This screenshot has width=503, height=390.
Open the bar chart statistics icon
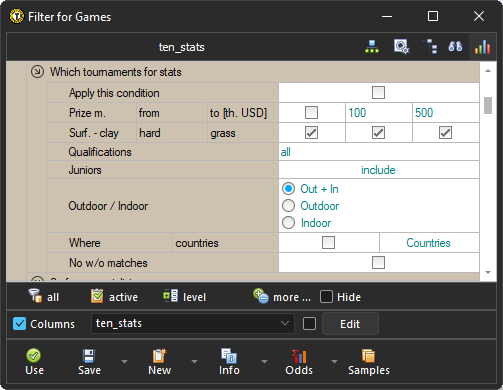[482, 47]
